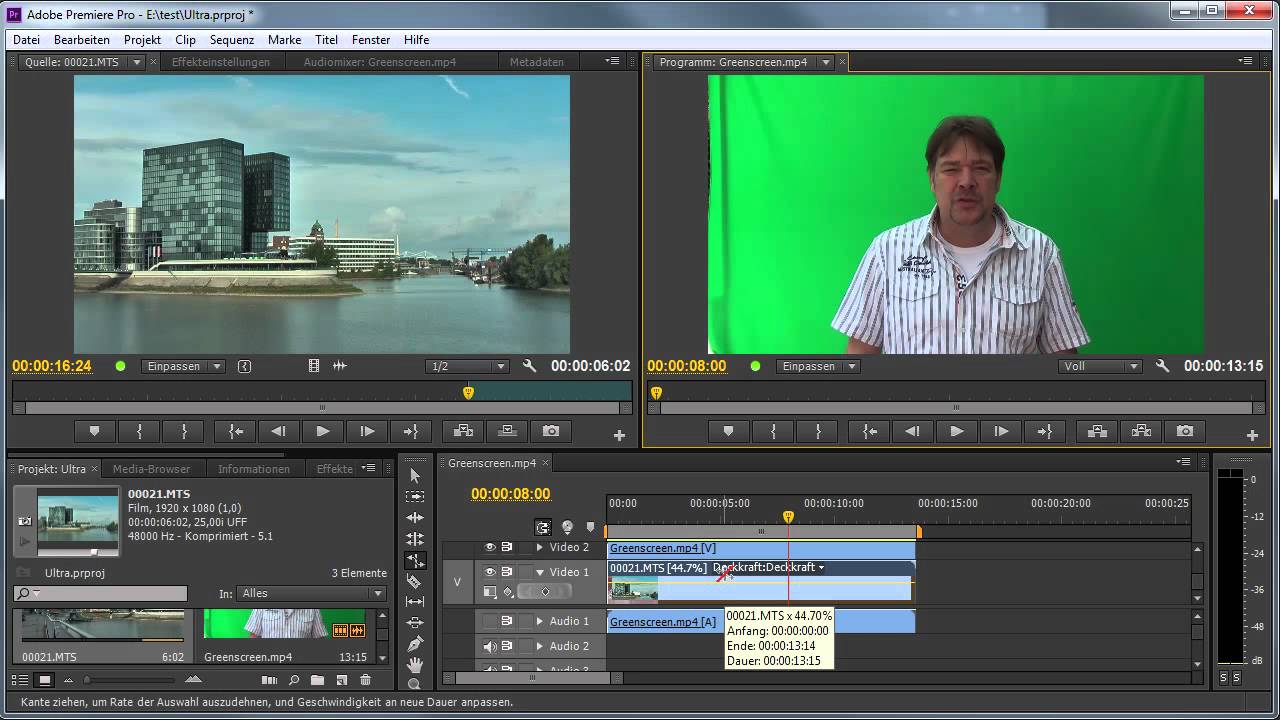This screenshot has height=720, width=1280.
Task: Add marker in Source monitor
Action: click(95, 431)
